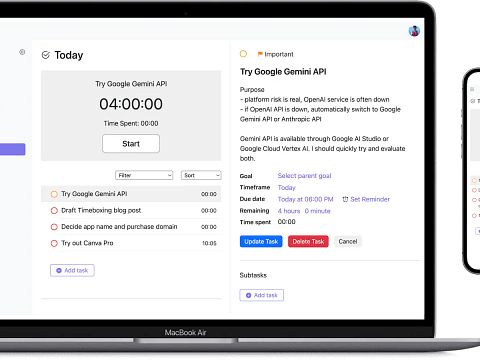Change Timeframe value Today
Viewport: 480px width, 360px height.
(287, 188)
